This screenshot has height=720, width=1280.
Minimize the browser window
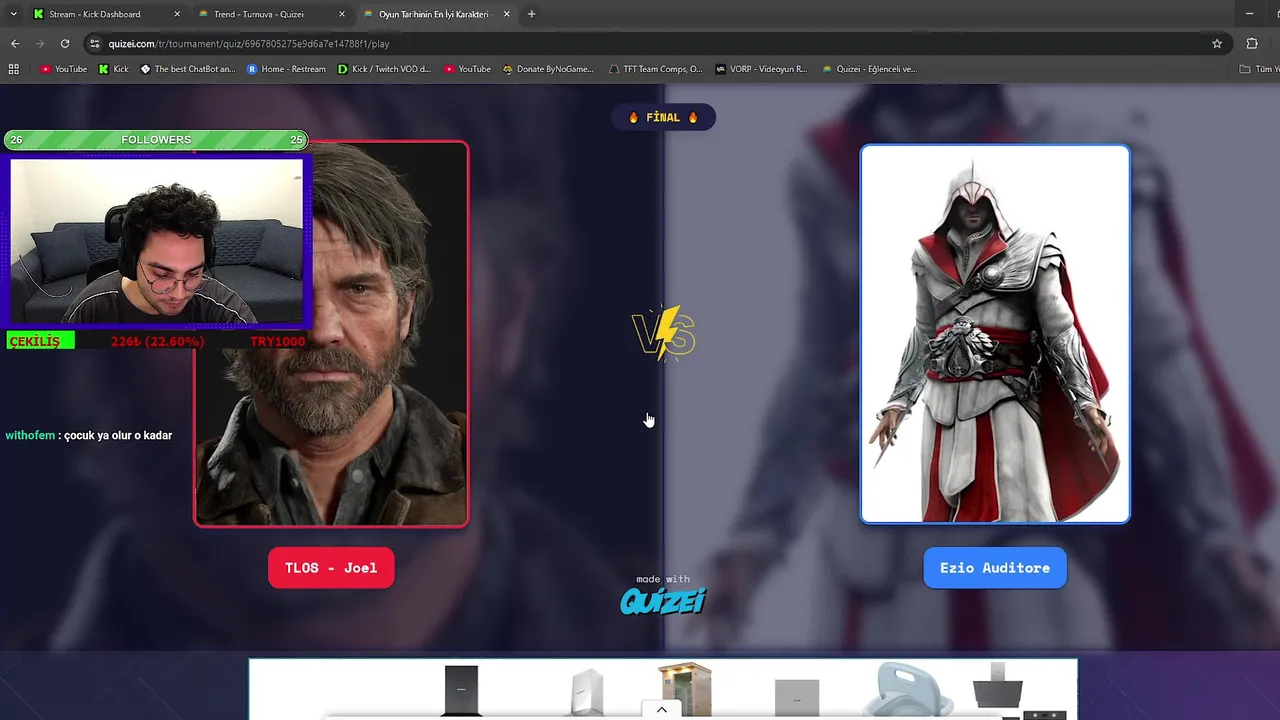coord(1249,14)
